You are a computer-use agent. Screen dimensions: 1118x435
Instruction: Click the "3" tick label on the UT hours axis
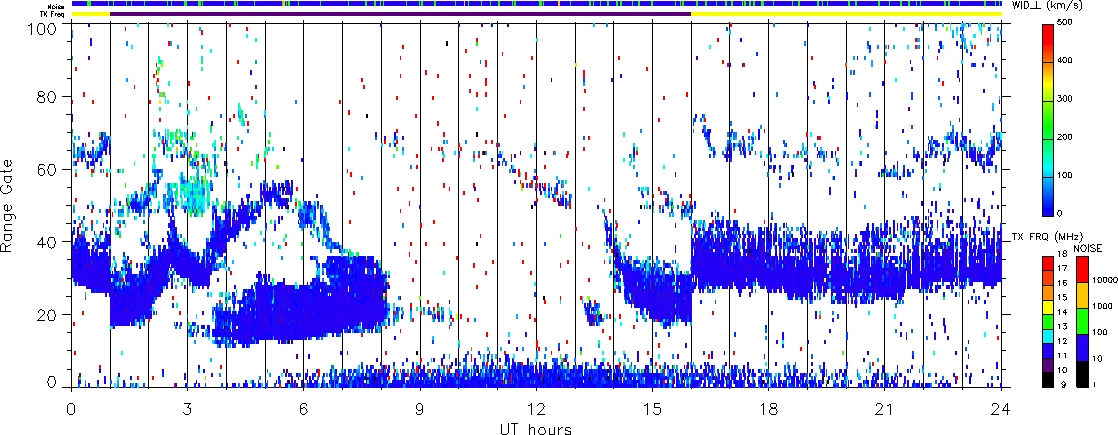click(x=187, y=409)
